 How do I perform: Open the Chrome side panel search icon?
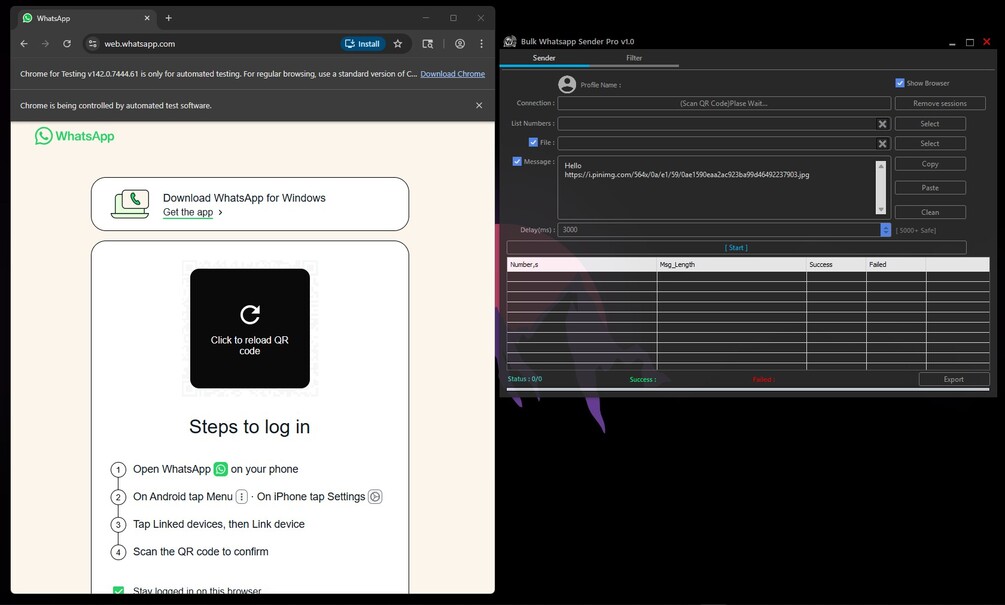pos(428,44)
